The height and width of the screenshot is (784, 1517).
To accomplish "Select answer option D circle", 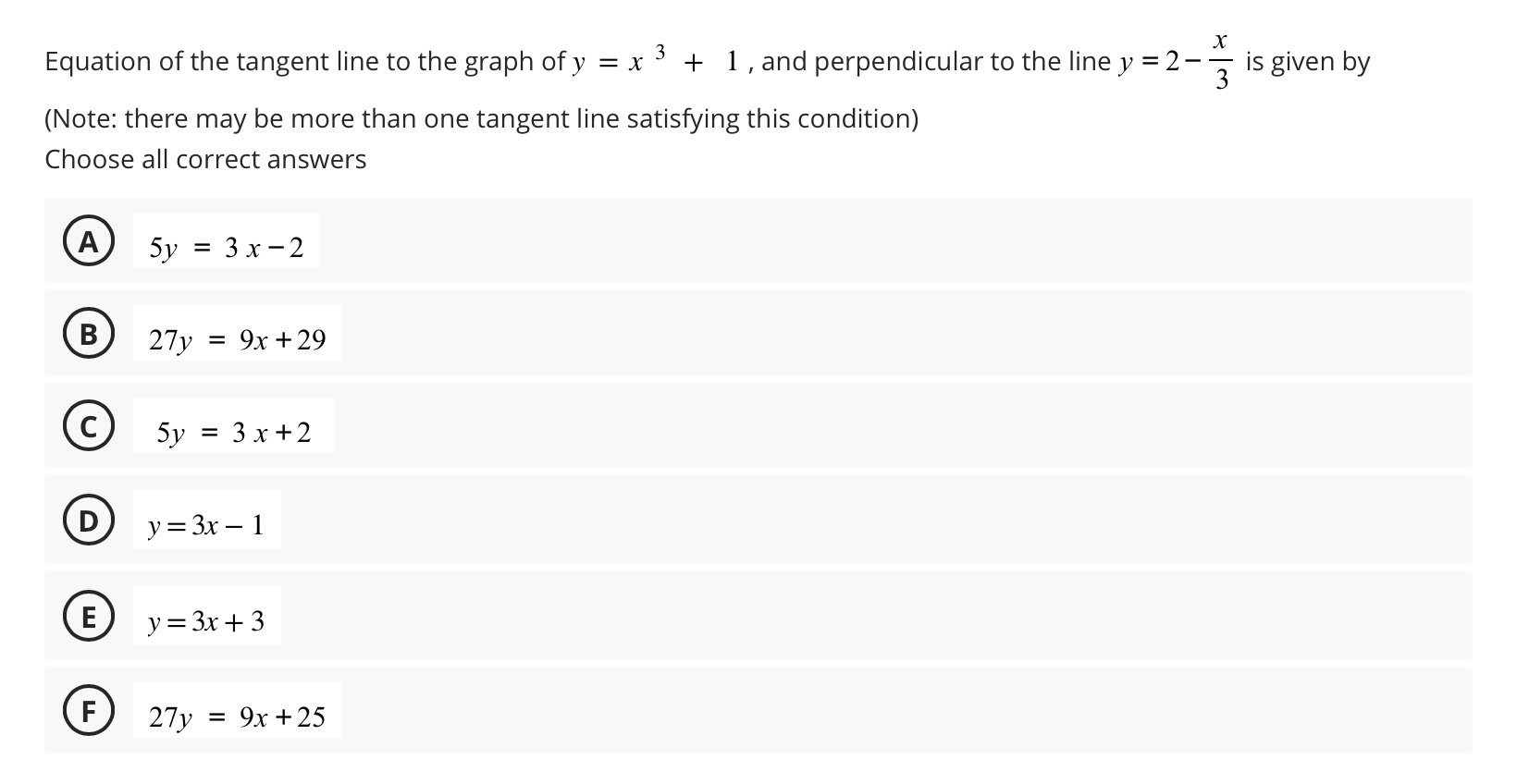I will tap(89, 522).
